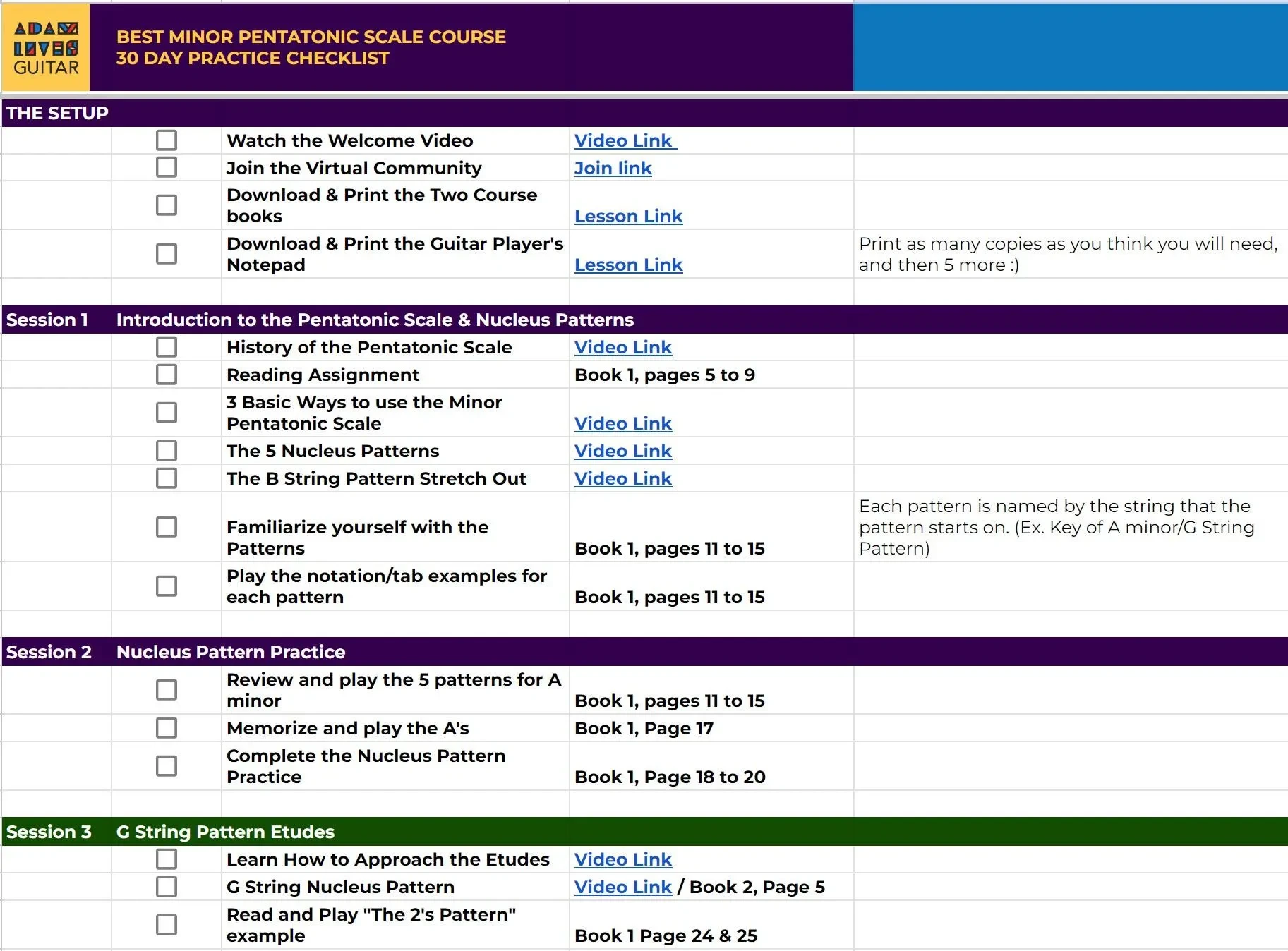Open the G String Nucleus Pattern Video Link
Screen dimensions: 1288x951
[623, 887]
